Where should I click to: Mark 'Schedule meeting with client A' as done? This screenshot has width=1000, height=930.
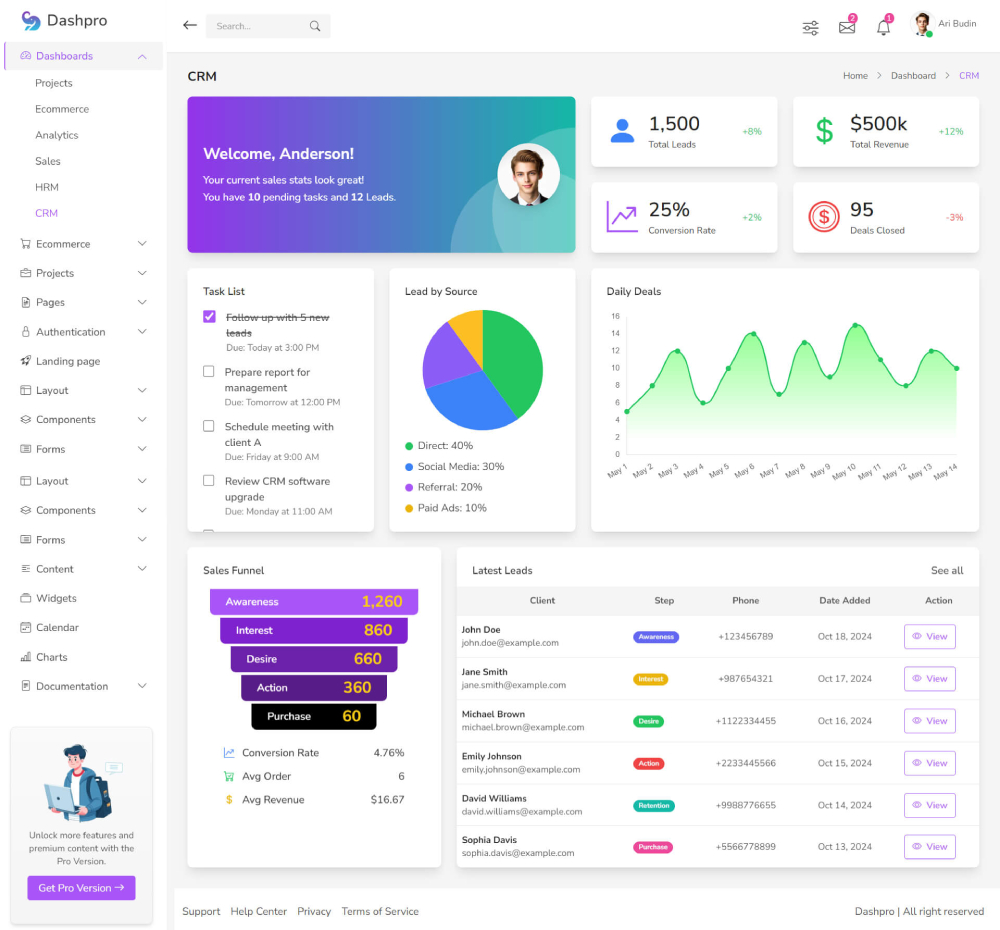(208, 426)
